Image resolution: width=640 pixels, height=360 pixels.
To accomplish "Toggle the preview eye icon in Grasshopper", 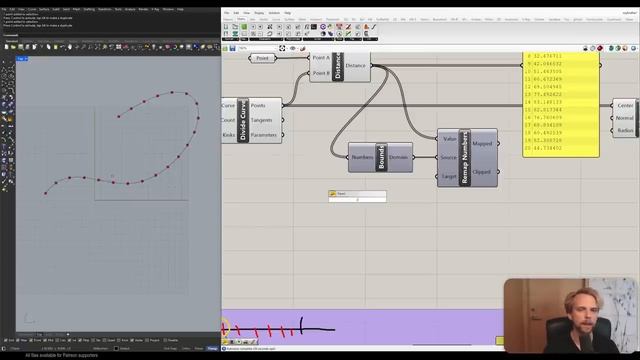I will pyautogui.click(x=293, y=49).
